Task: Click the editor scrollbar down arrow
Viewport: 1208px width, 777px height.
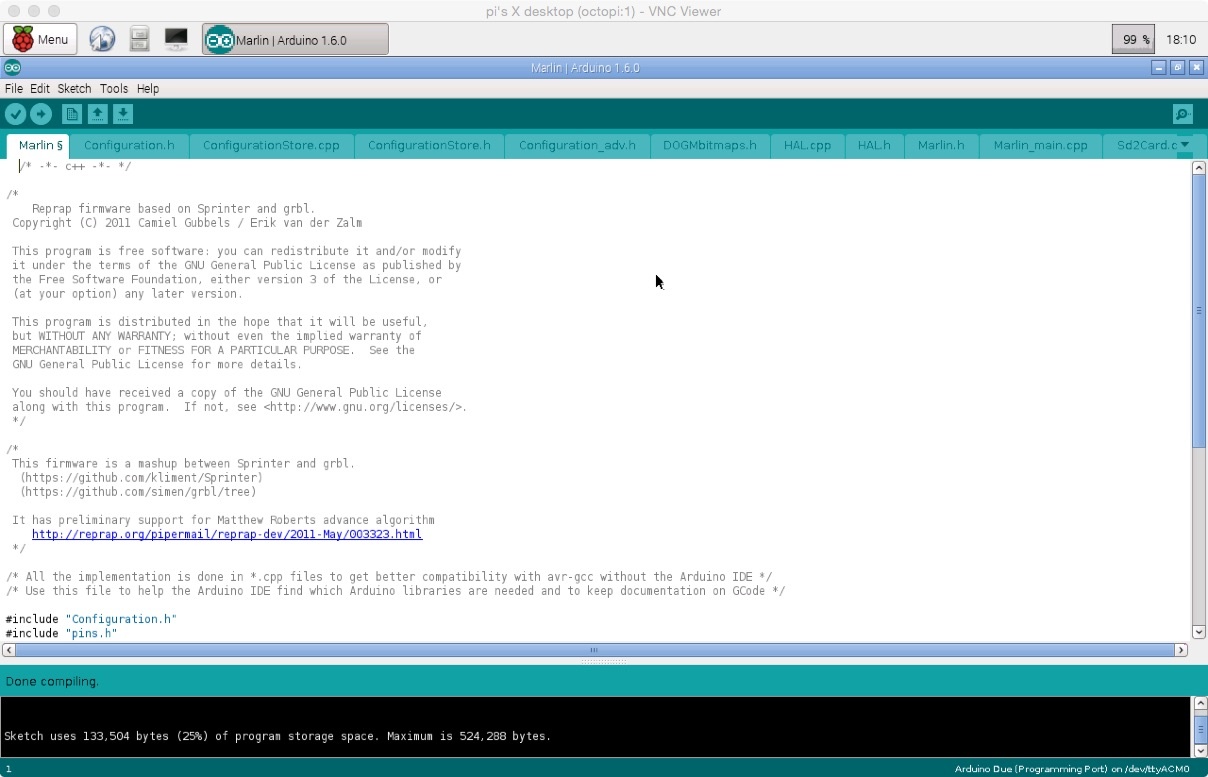Action: (x=1199, y=631)
